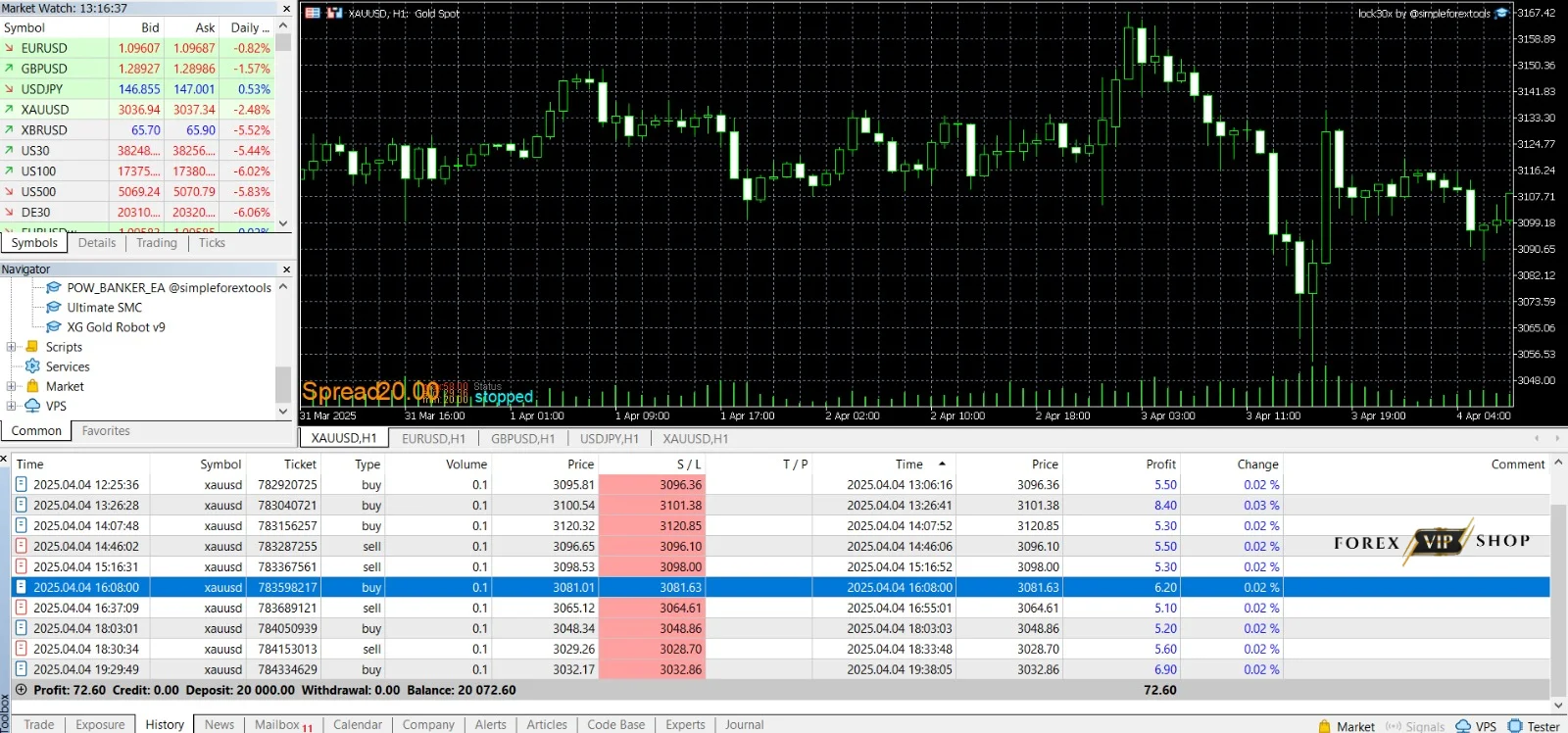The image size is (1568, 733).
Task: Expand the Market tree node
Action: pos(11,386)
